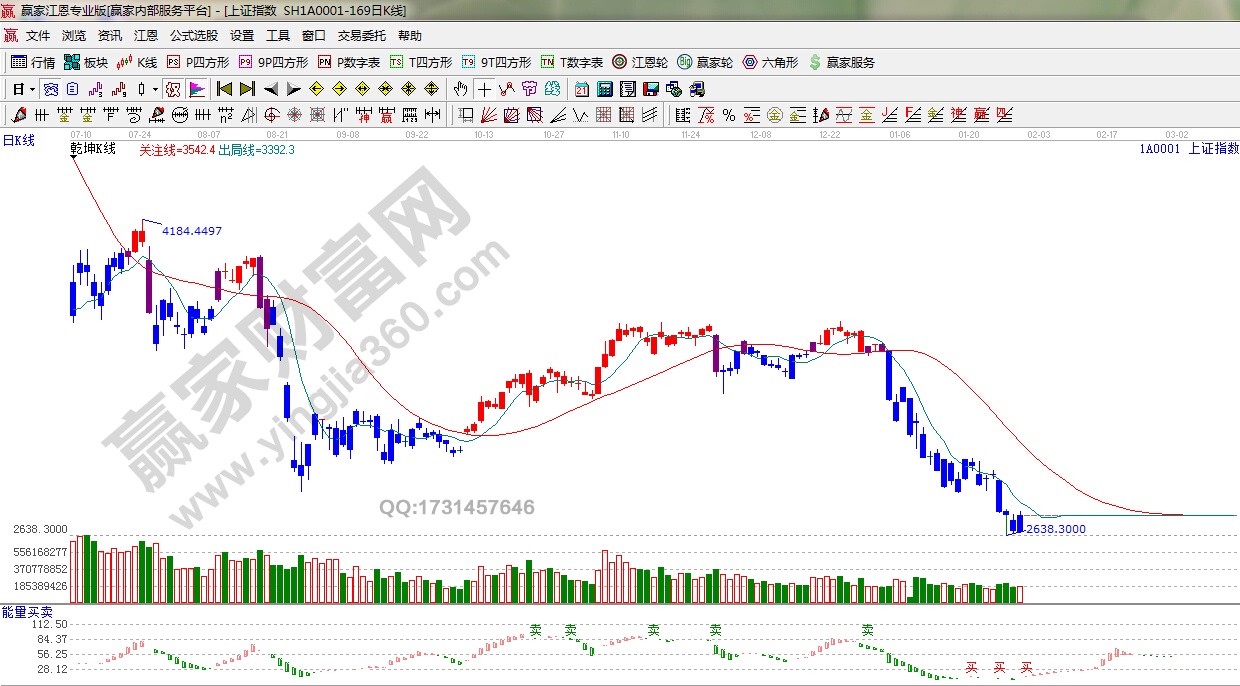Click the calendar date icon
The height and width of the screenshot is (686, 1240).
pos(581,89)
